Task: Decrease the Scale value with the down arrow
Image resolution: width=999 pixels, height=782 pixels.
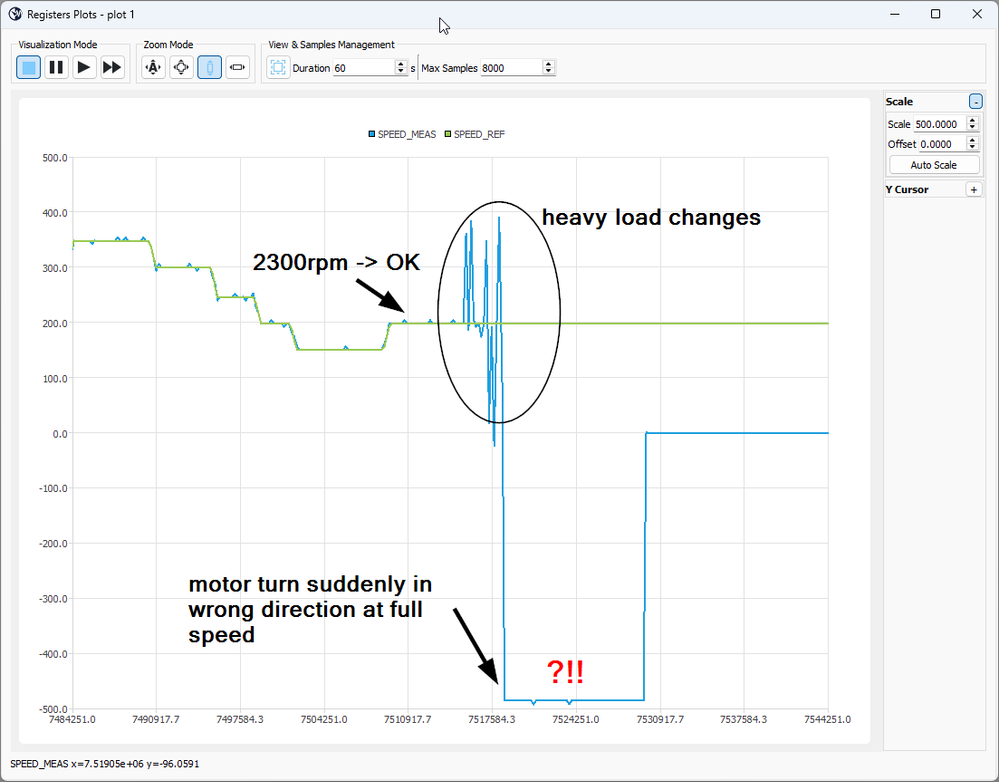Action: 972,128
